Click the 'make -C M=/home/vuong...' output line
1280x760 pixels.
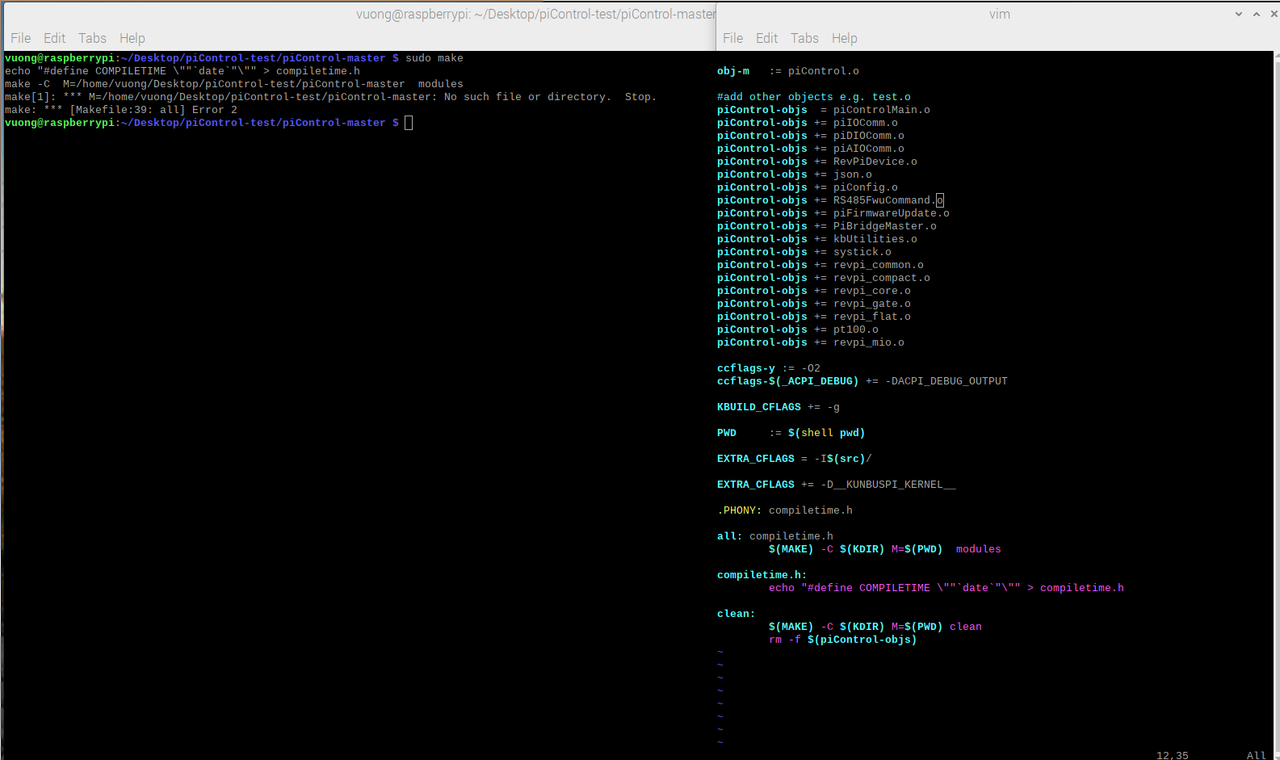(x=234, y=84)
